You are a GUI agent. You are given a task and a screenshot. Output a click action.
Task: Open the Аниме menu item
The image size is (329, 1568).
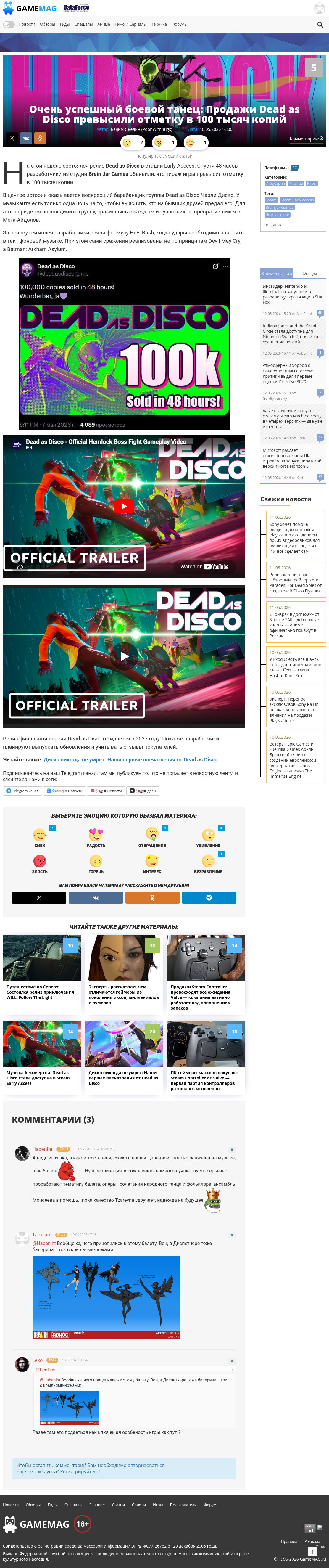pyautogui.click(x=104, y=24)
